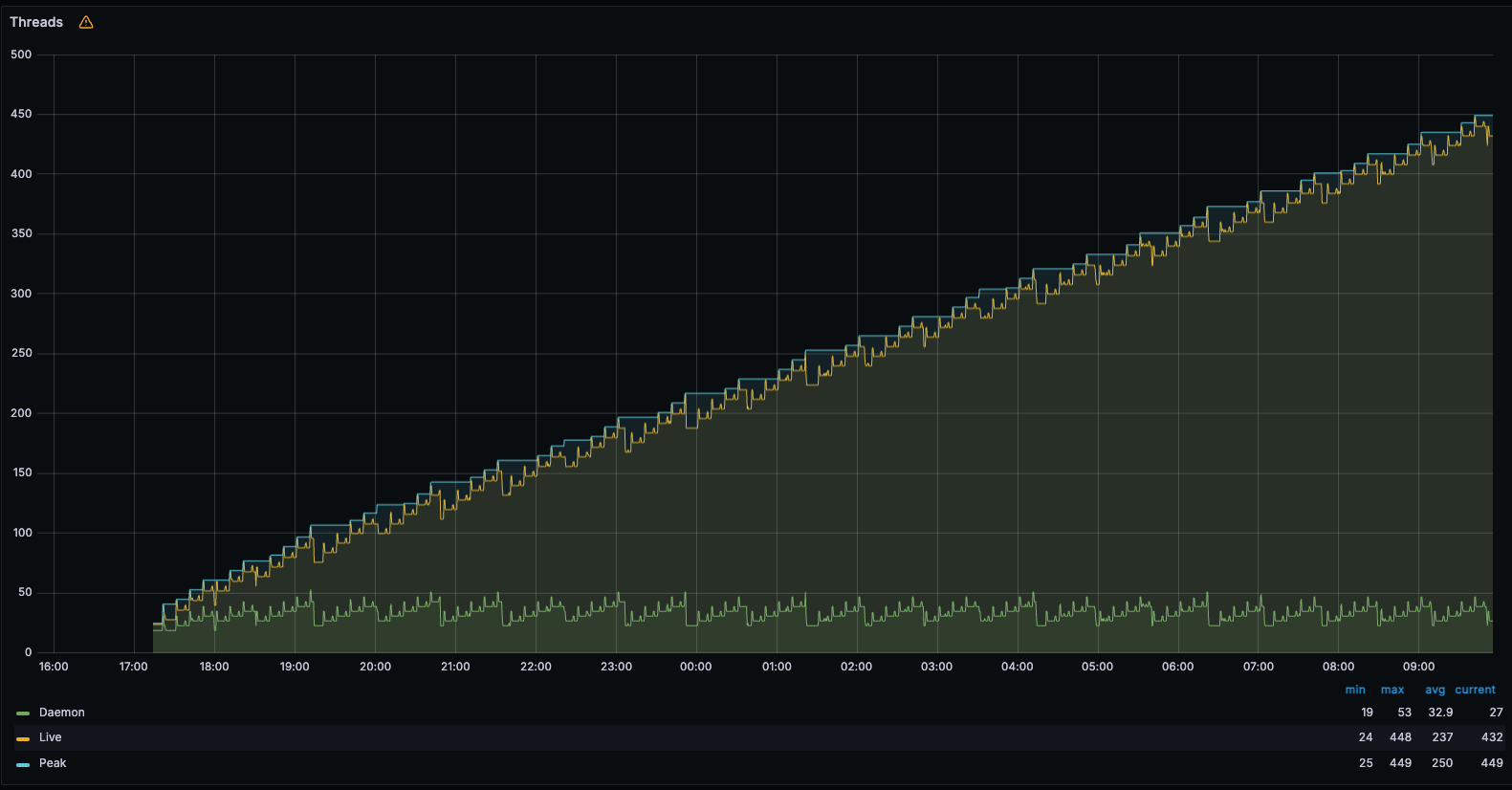This screenshot has width=1512, height=790.
Task: Click the Daemon max value 53
Action: [1404, 713]
